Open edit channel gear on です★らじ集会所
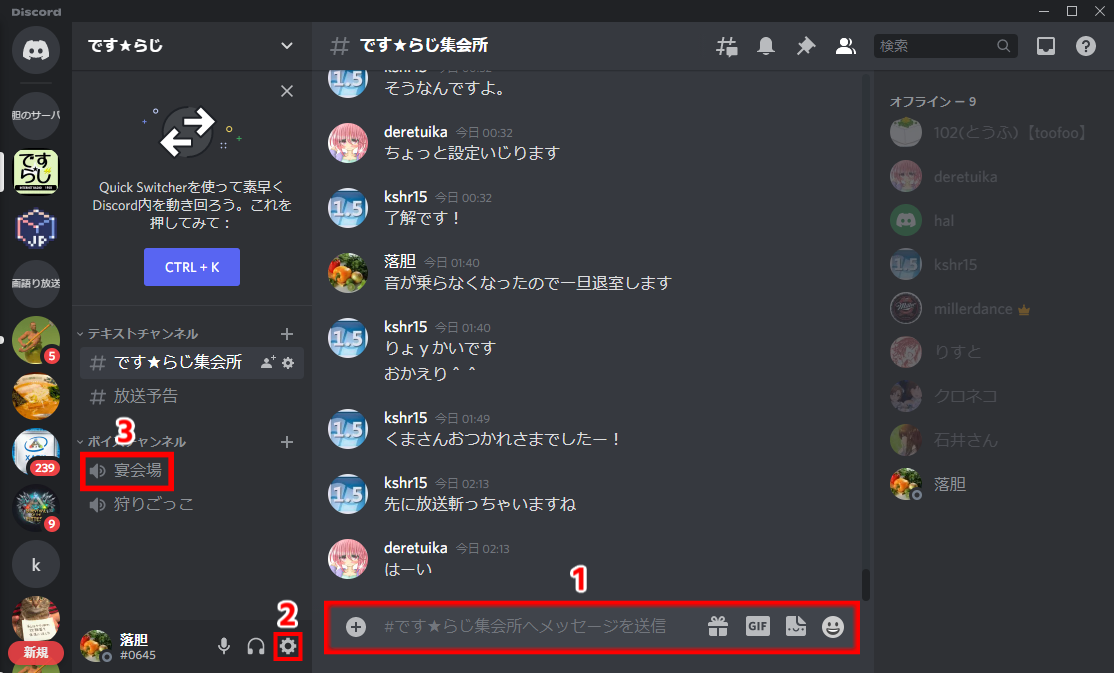This screenshot has width=1114, height=673. pos(288,362)
